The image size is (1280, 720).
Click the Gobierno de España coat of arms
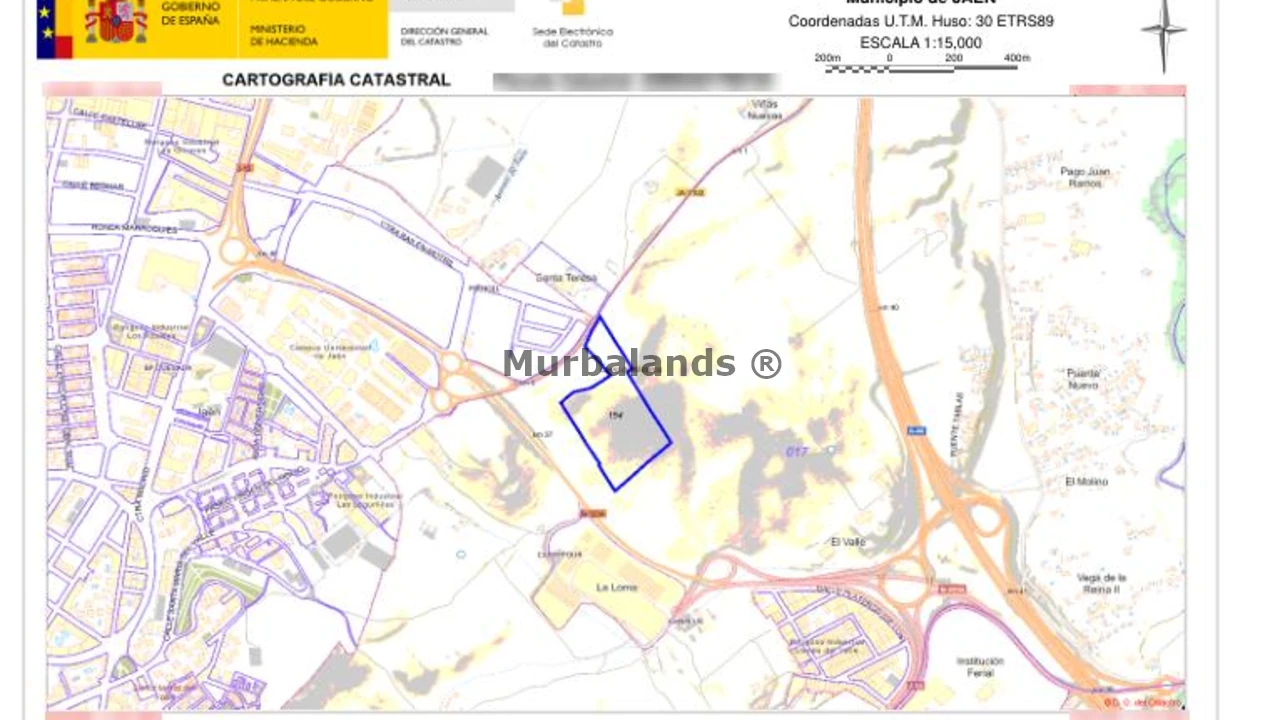tap(115, 22)
